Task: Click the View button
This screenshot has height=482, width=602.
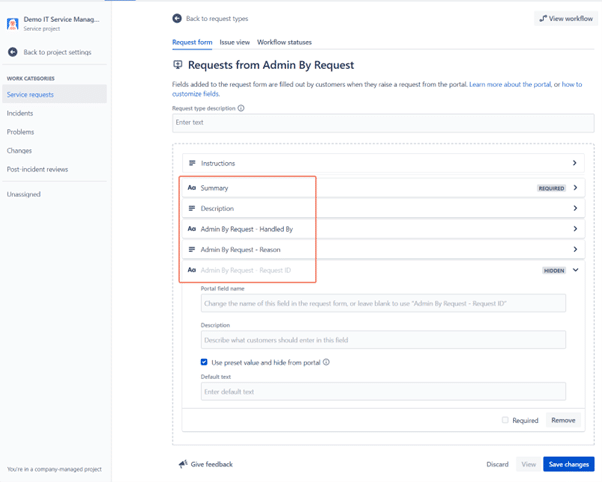Action: [x=528, y=464]
